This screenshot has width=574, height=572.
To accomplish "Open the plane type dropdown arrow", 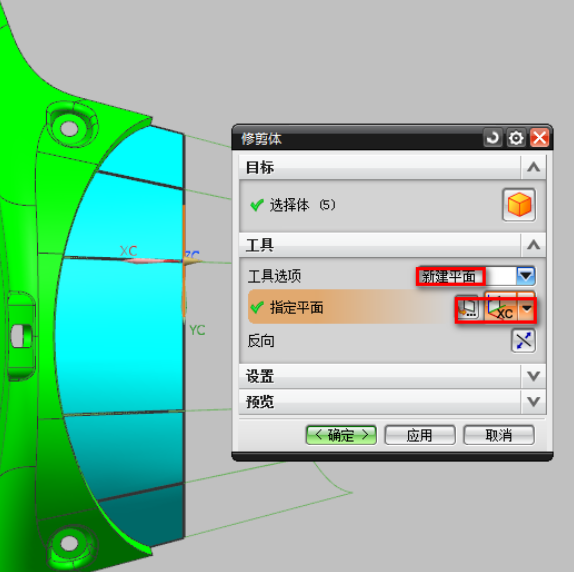I will 526,307.
